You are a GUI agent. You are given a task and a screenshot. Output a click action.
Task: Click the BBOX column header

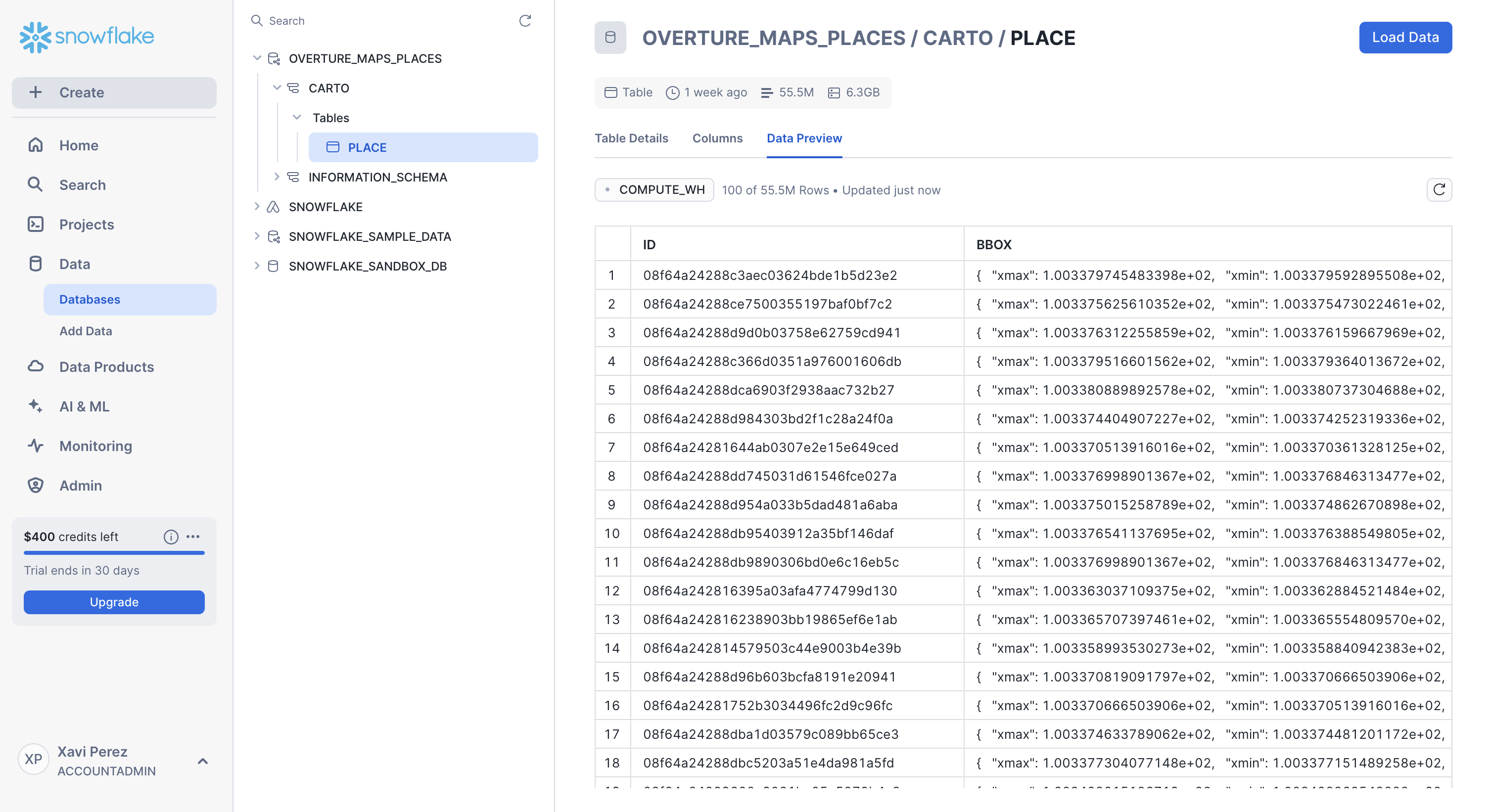[1207, 244]
